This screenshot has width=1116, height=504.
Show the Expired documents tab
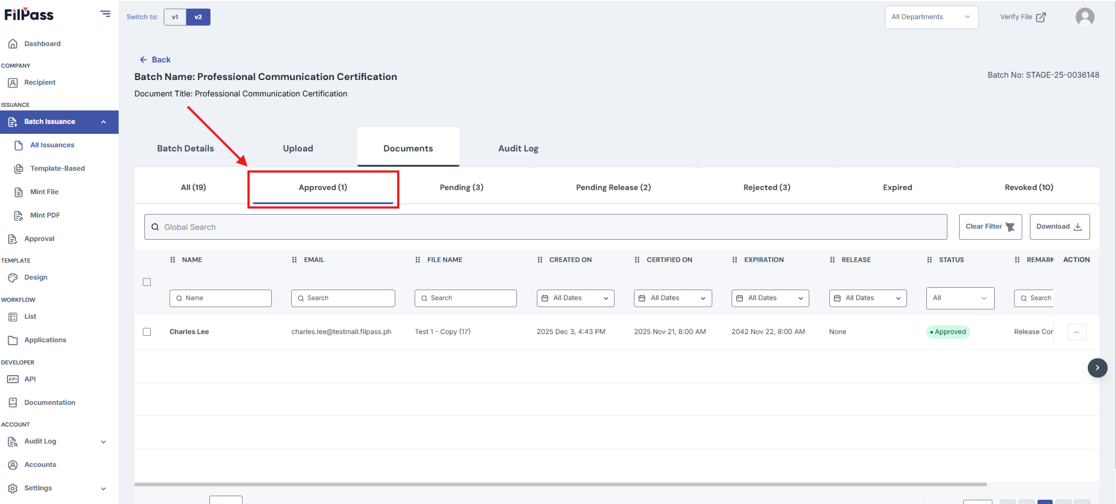[x=895, y=188]
